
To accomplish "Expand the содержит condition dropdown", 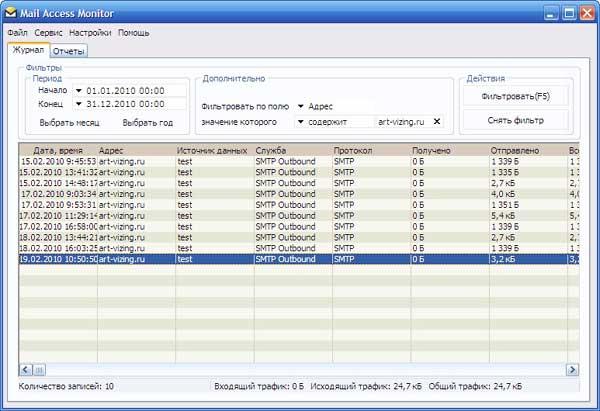I will (301, 122).
